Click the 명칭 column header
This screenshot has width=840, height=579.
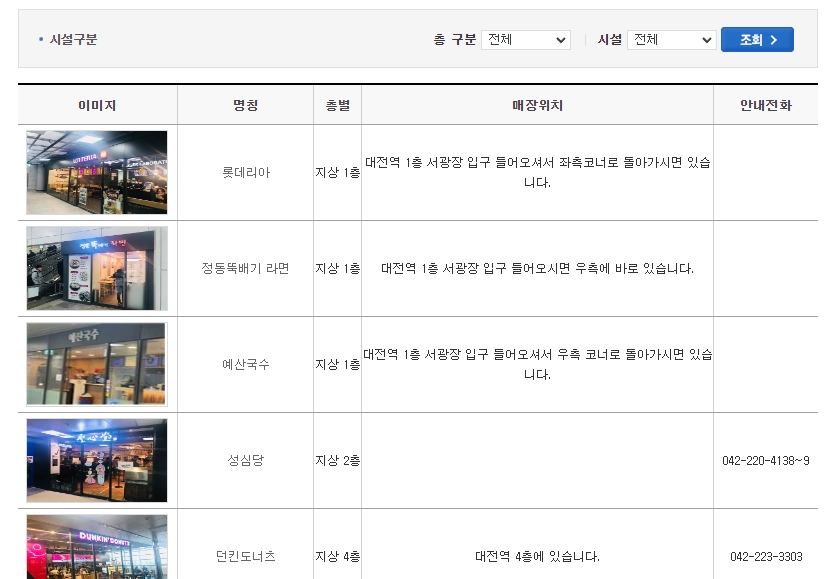(245, 104)
